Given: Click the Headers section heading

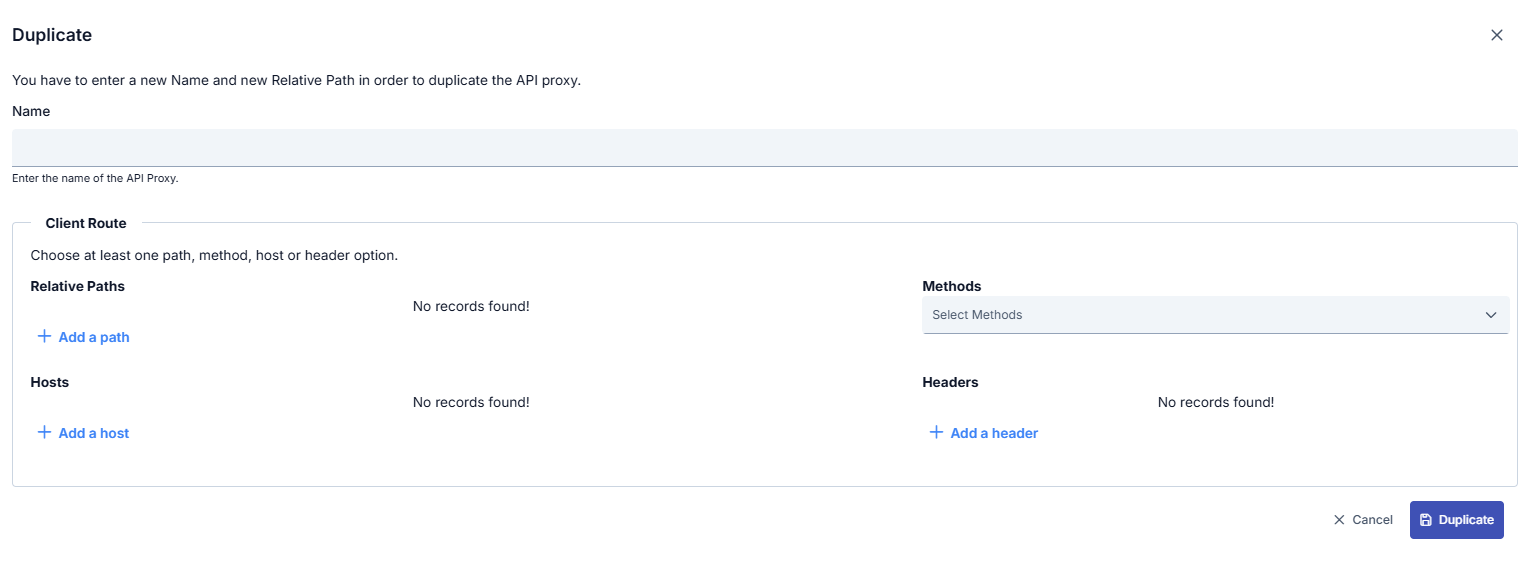Looking at the screenshot, I should 950,382.
